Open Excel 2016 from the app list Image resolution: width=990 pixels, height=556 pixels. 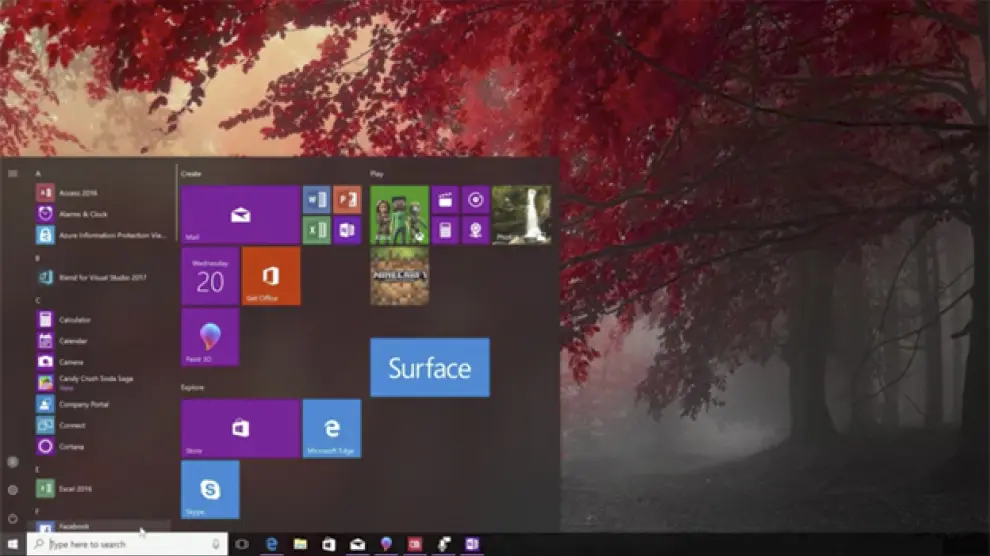(x=74, y=489)
